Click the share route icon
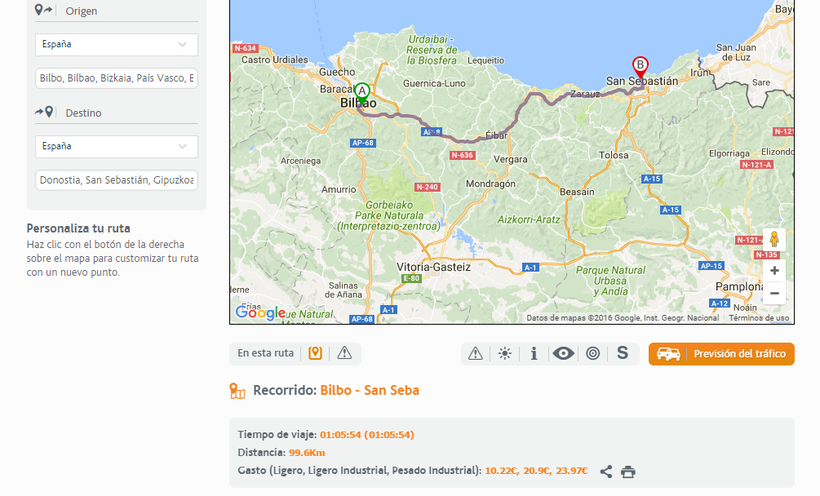Viewport: 820px width, 496px height. (x=606, y=471)
